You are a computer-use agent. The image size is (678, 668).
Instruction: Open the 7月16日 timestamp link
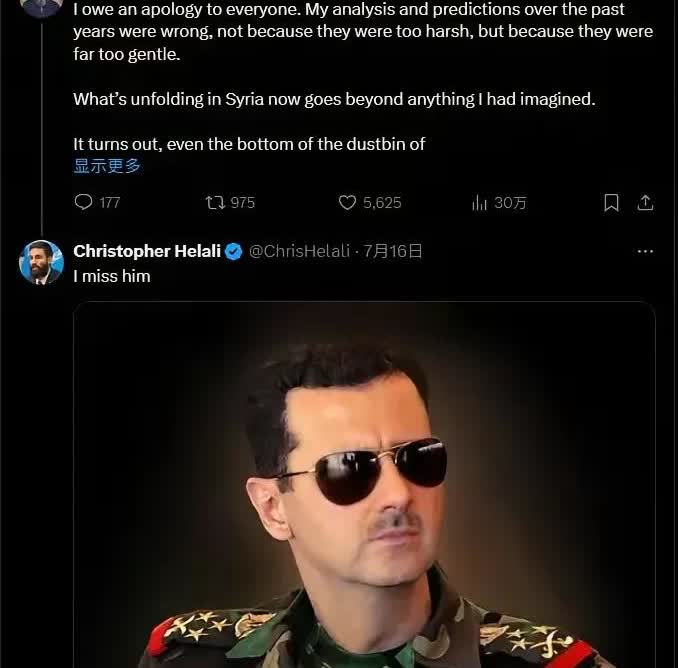point(393,252)
